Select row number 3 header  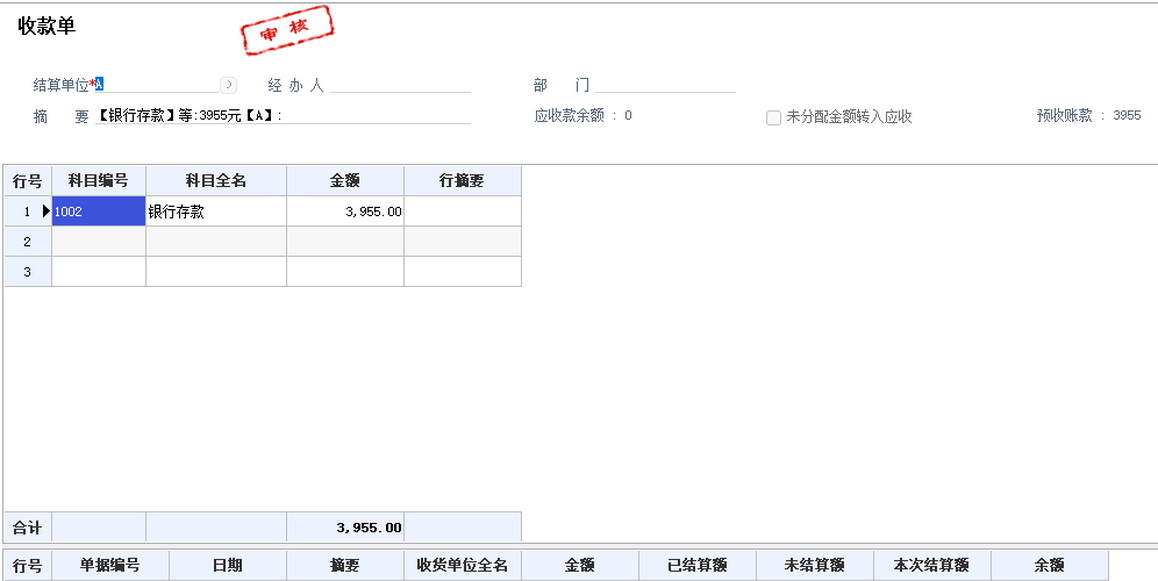click(x=27, y=271)
